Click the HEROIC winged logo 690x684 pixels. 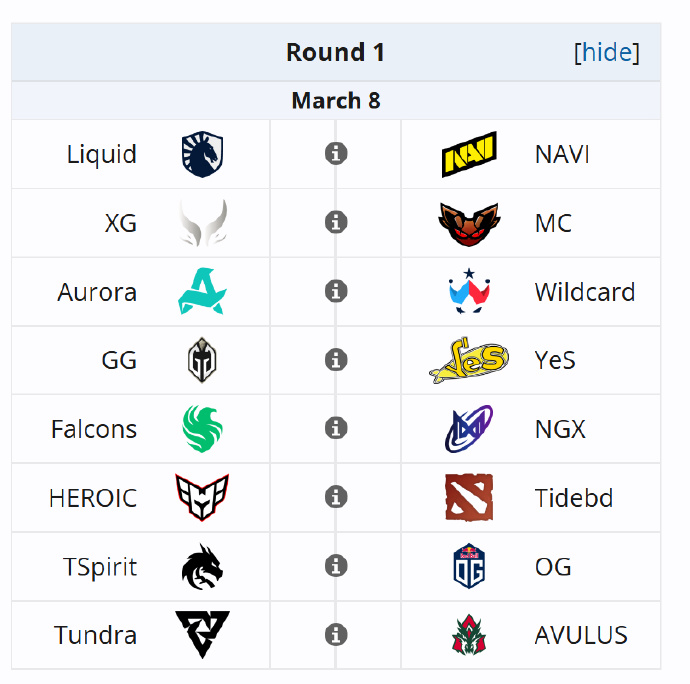(202, 497)
